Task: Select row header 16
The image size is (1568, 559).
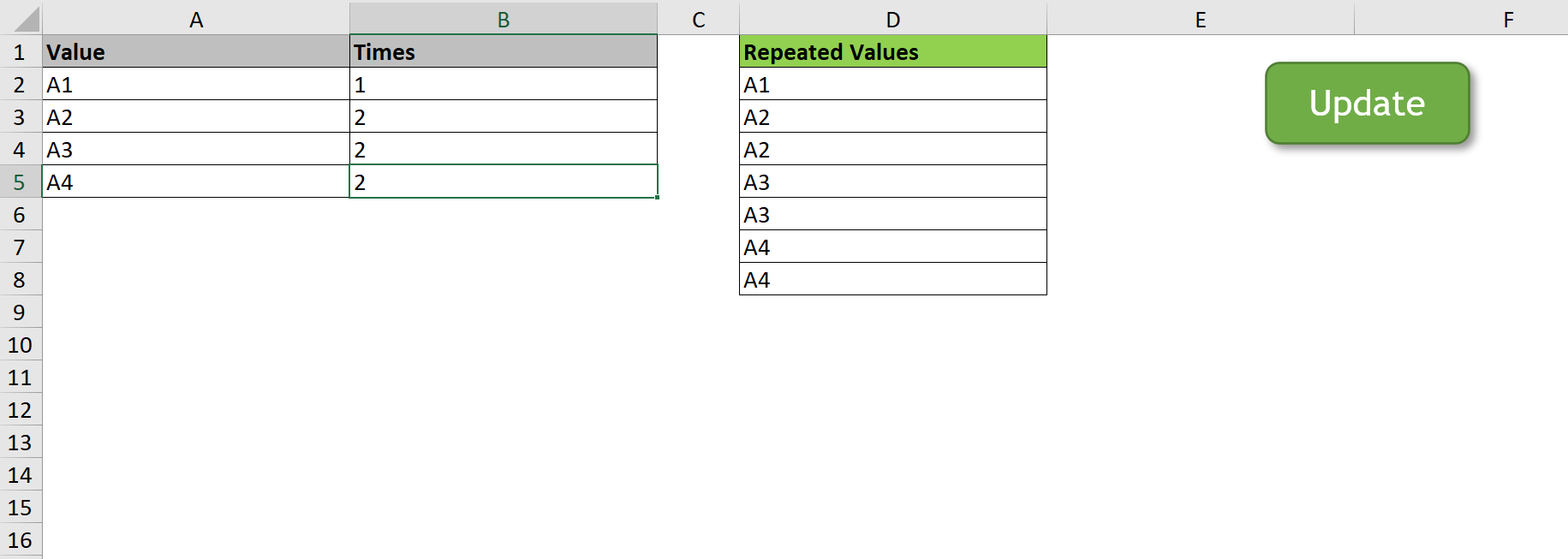Action: (x=21, y=540)
